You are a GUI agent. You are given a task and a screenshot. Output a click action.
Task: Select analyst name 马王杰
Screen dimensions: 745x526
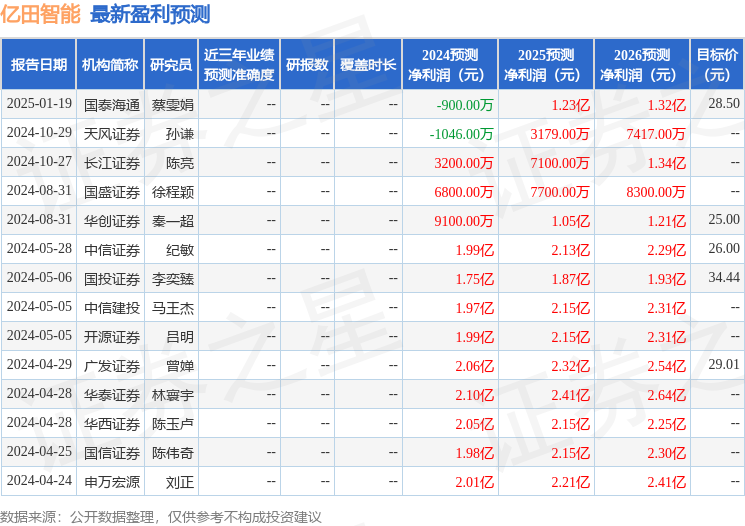[x=172, y=308]
